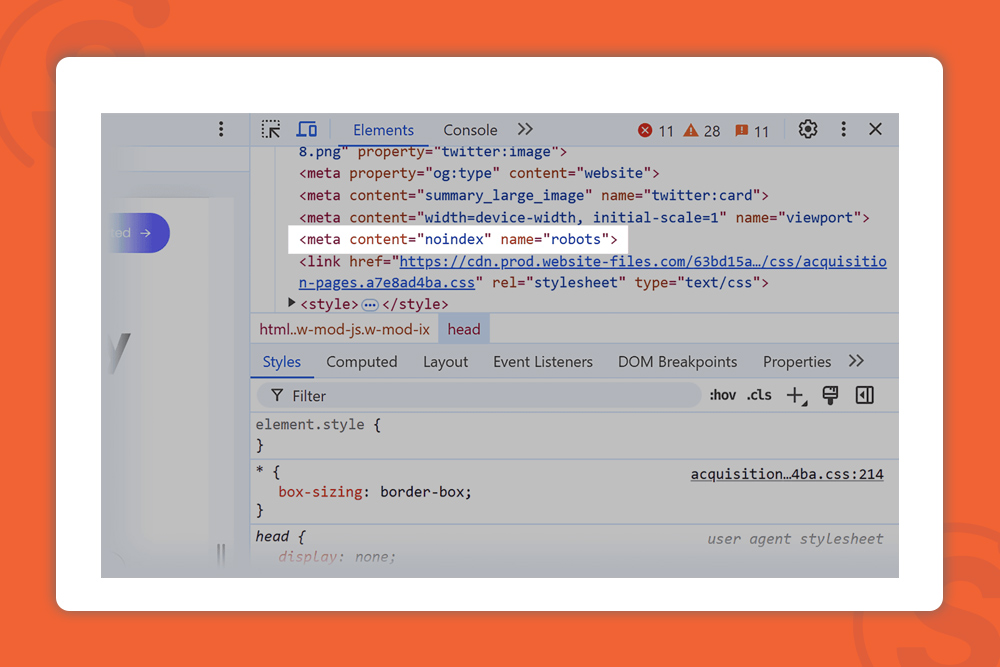The image size is (1000, 667).
Task: Open the Layout pane tab
Action: point(445,362)
